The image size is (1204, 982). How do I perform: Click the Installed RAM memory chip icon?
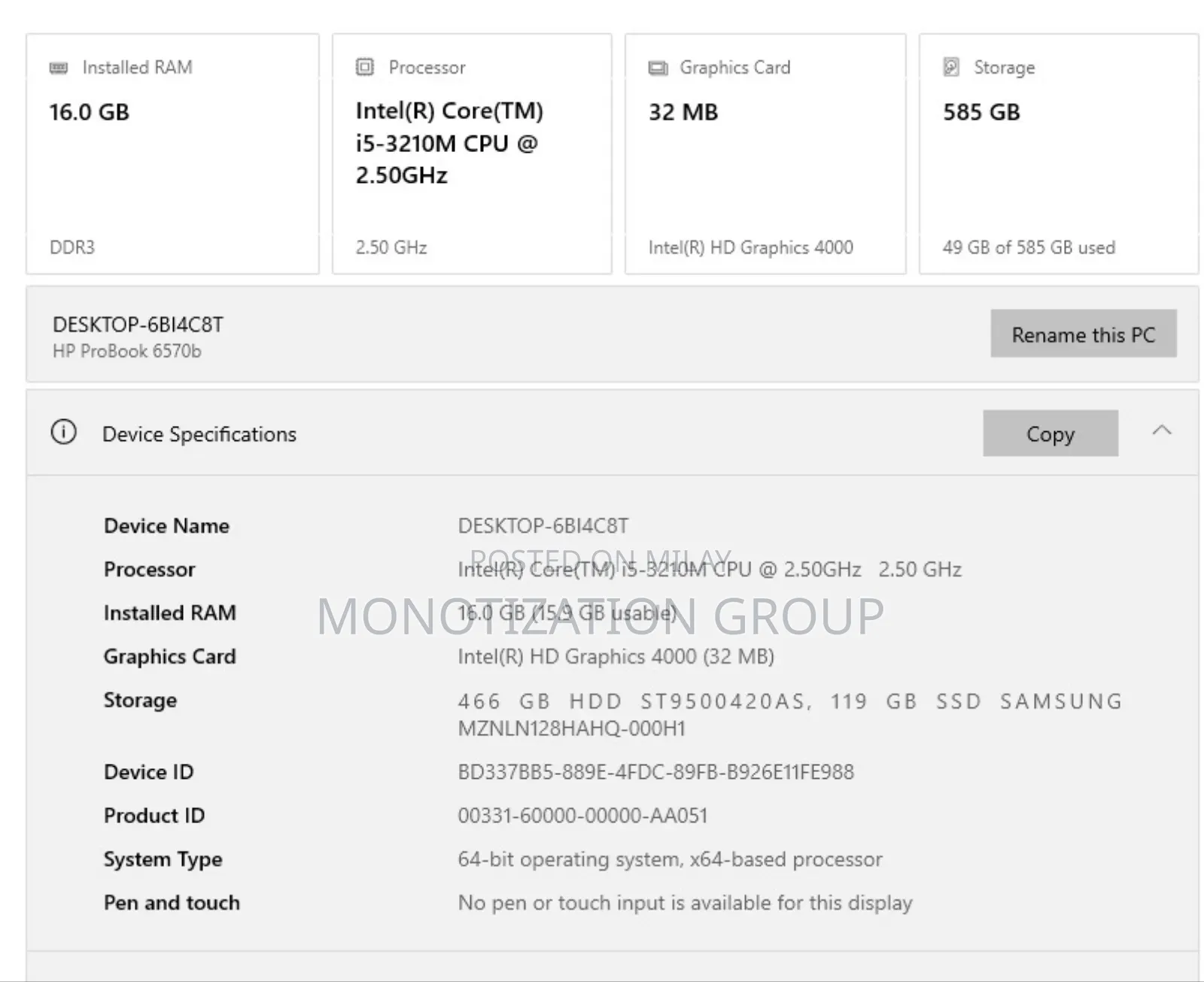(59, 68)
